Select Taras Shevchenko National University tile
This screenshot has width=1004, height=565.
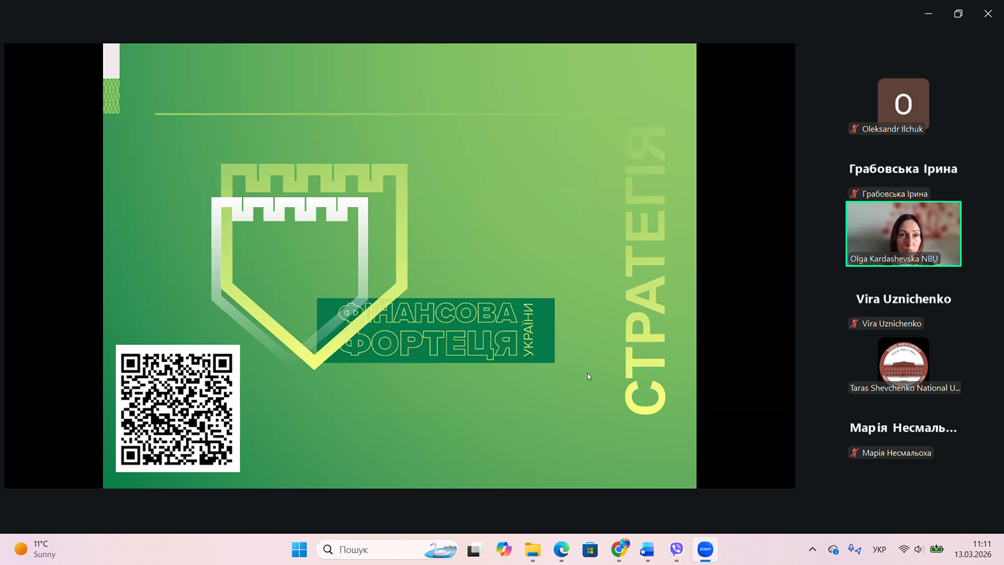click(x=903, y=364)
